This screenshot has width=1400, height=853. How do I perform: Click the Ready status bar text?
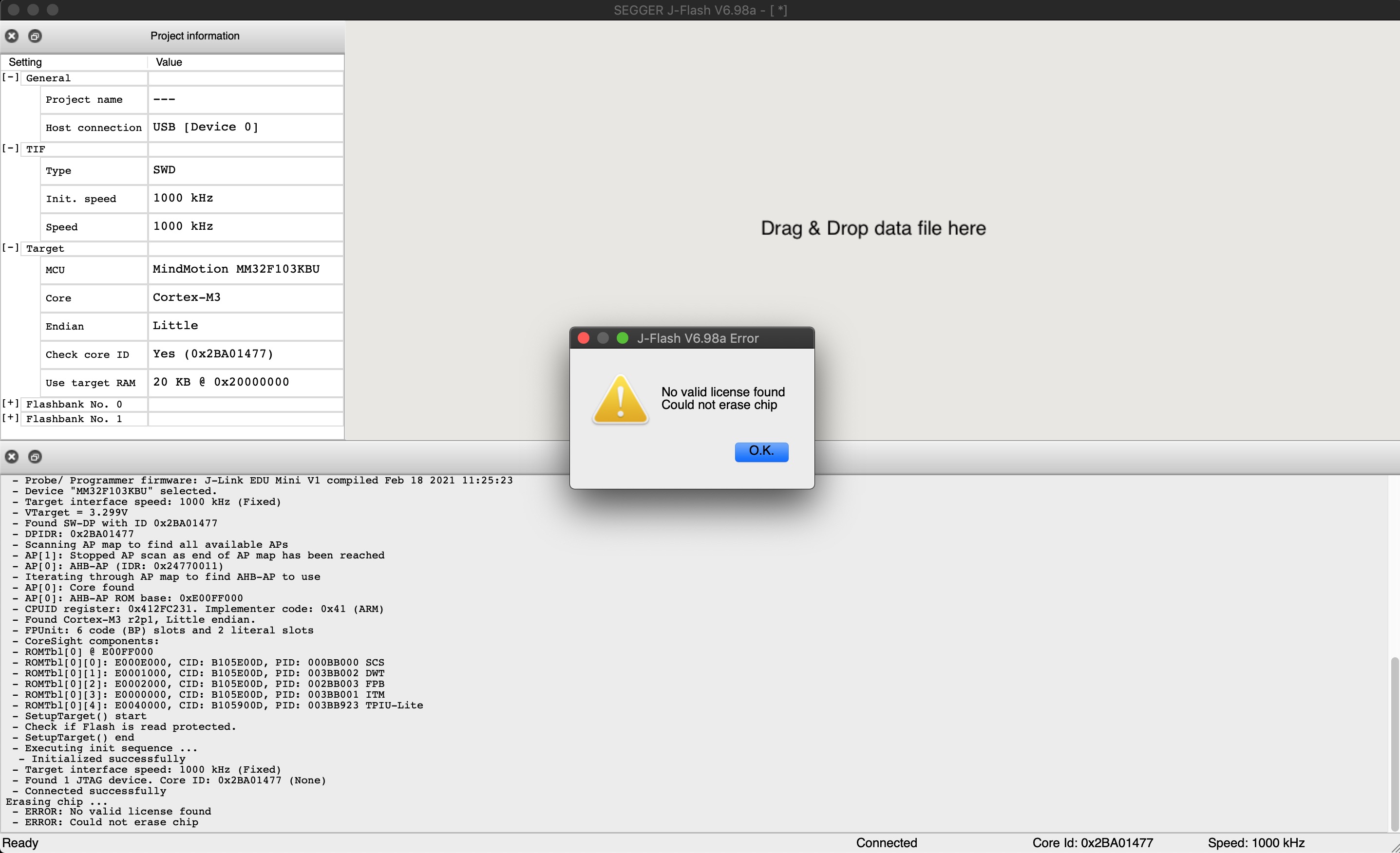[20, 843]
